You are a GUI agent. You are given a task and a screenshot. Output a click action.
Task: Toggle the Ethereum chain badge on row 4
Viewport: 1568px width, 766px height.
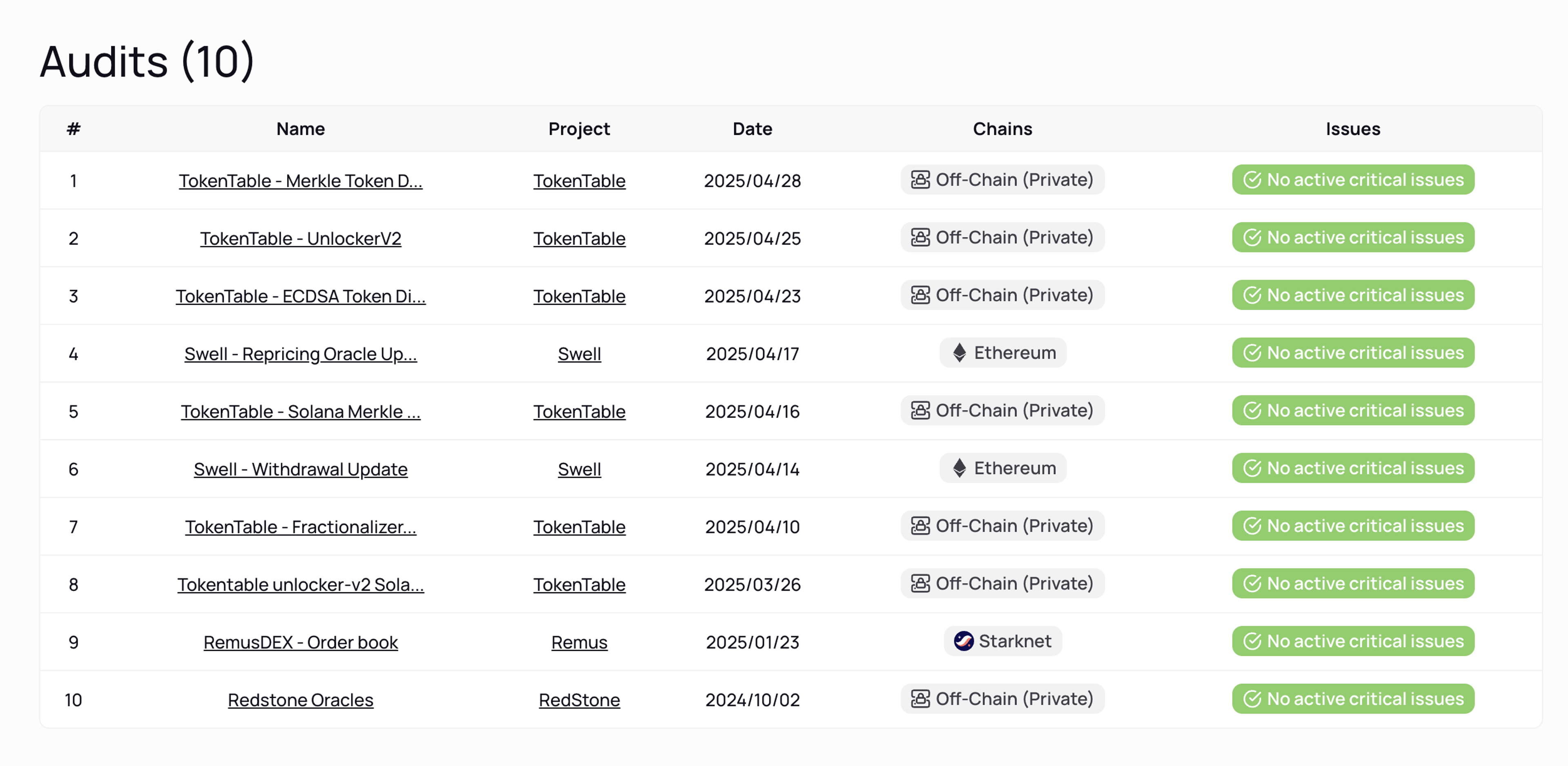(x=1002, y=353)
